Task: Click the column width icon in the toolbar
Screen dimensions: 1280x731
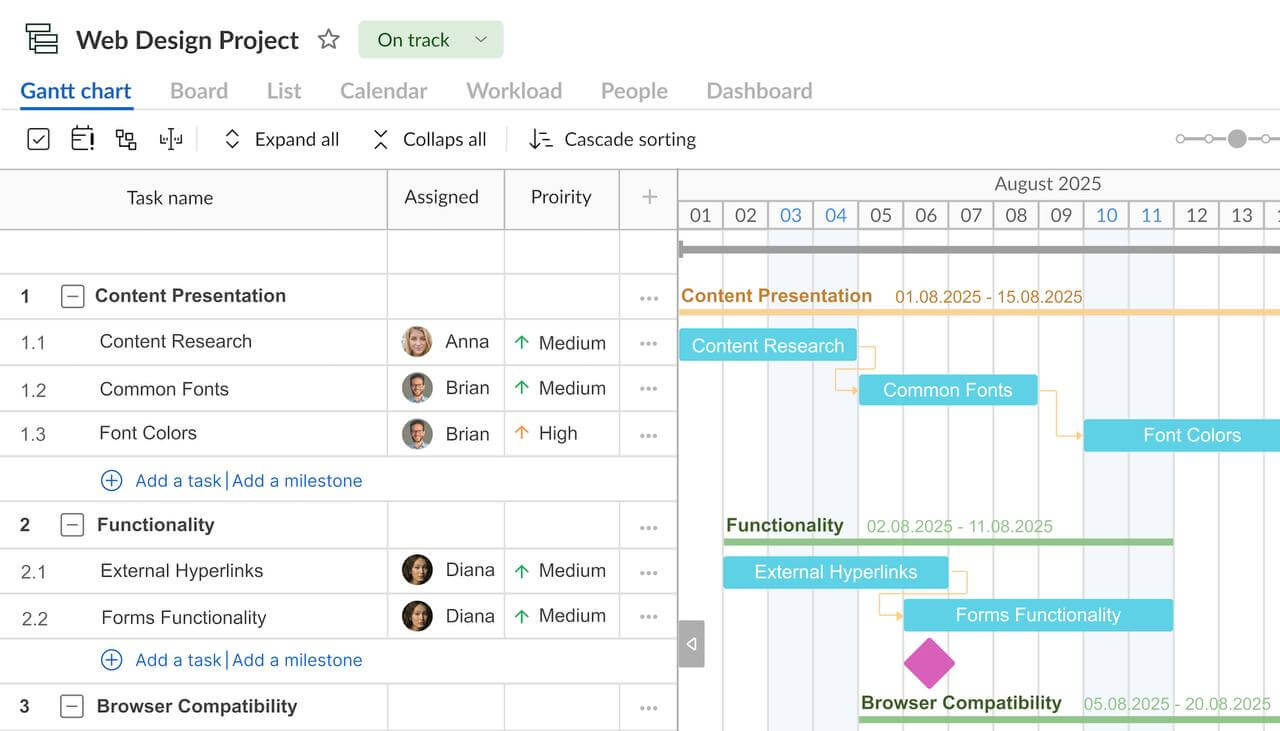Action: click(x=171, y=139)
